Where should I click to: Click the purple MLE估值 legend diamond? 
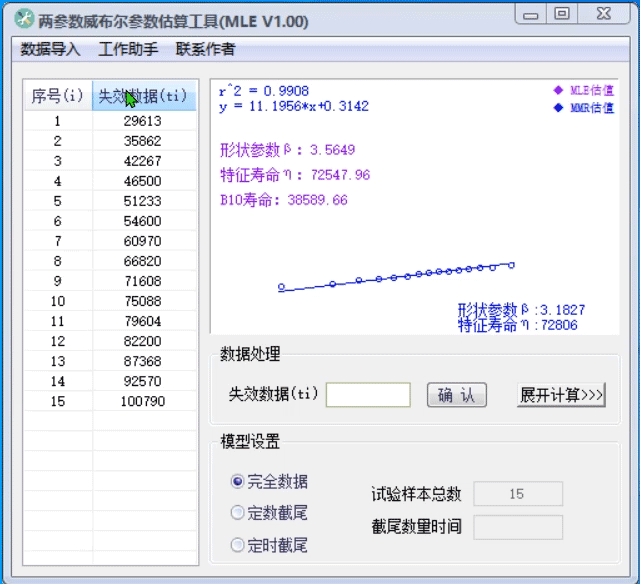pyautogui.click(x=558, y=90)
